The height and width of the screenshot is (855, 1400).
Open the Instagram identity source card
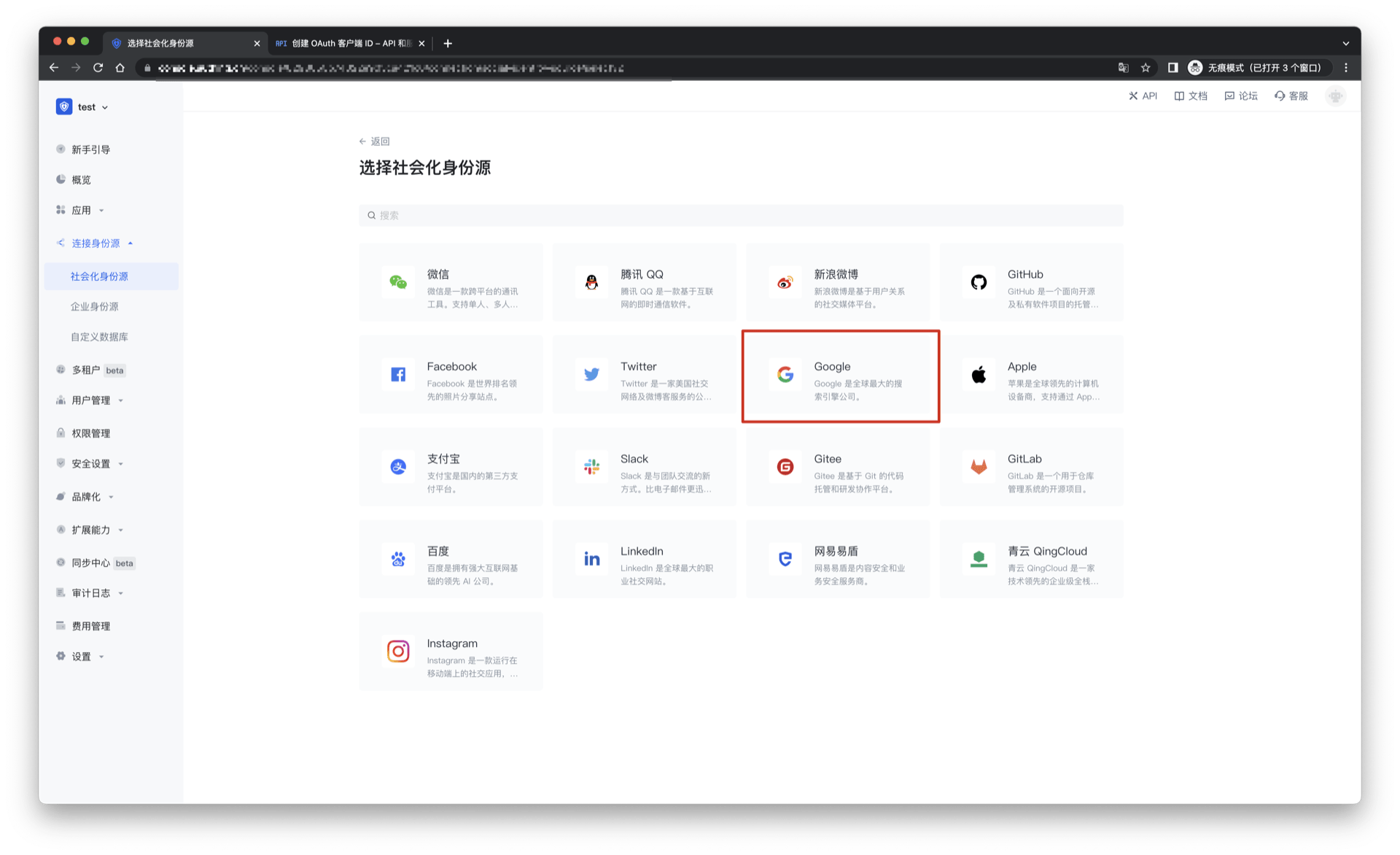[x=451, y=651]
